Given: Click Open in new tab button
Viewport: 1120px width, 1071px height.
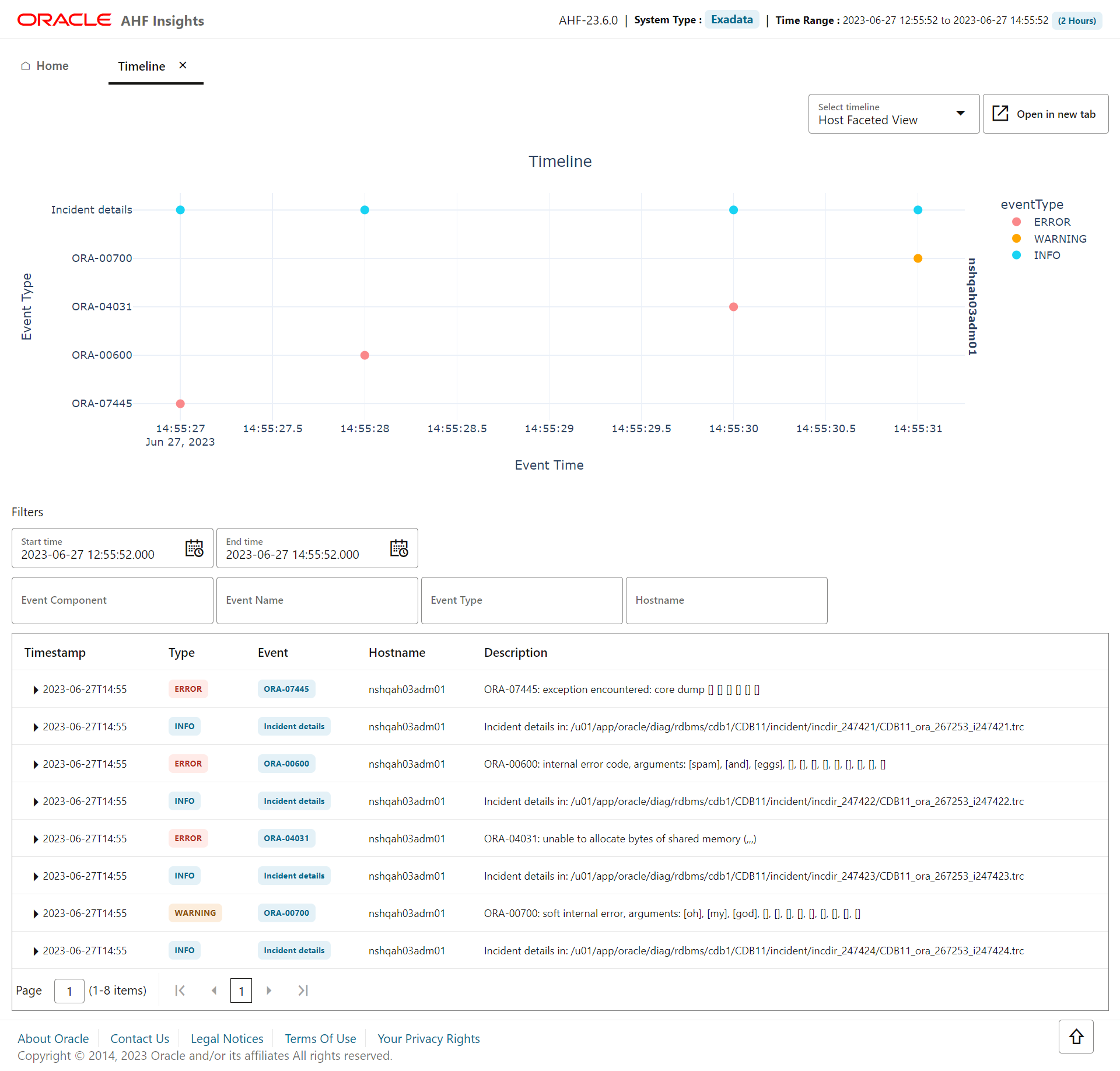Looking at the screenshot, I should tap(1045, 114).
